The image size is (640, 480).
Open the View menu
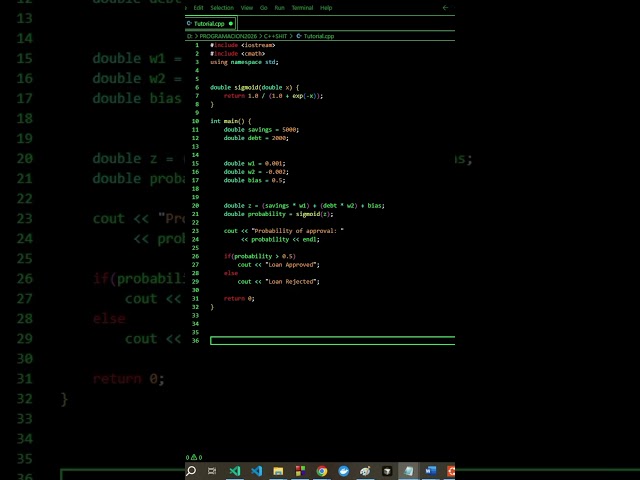[x=247, y=8]
